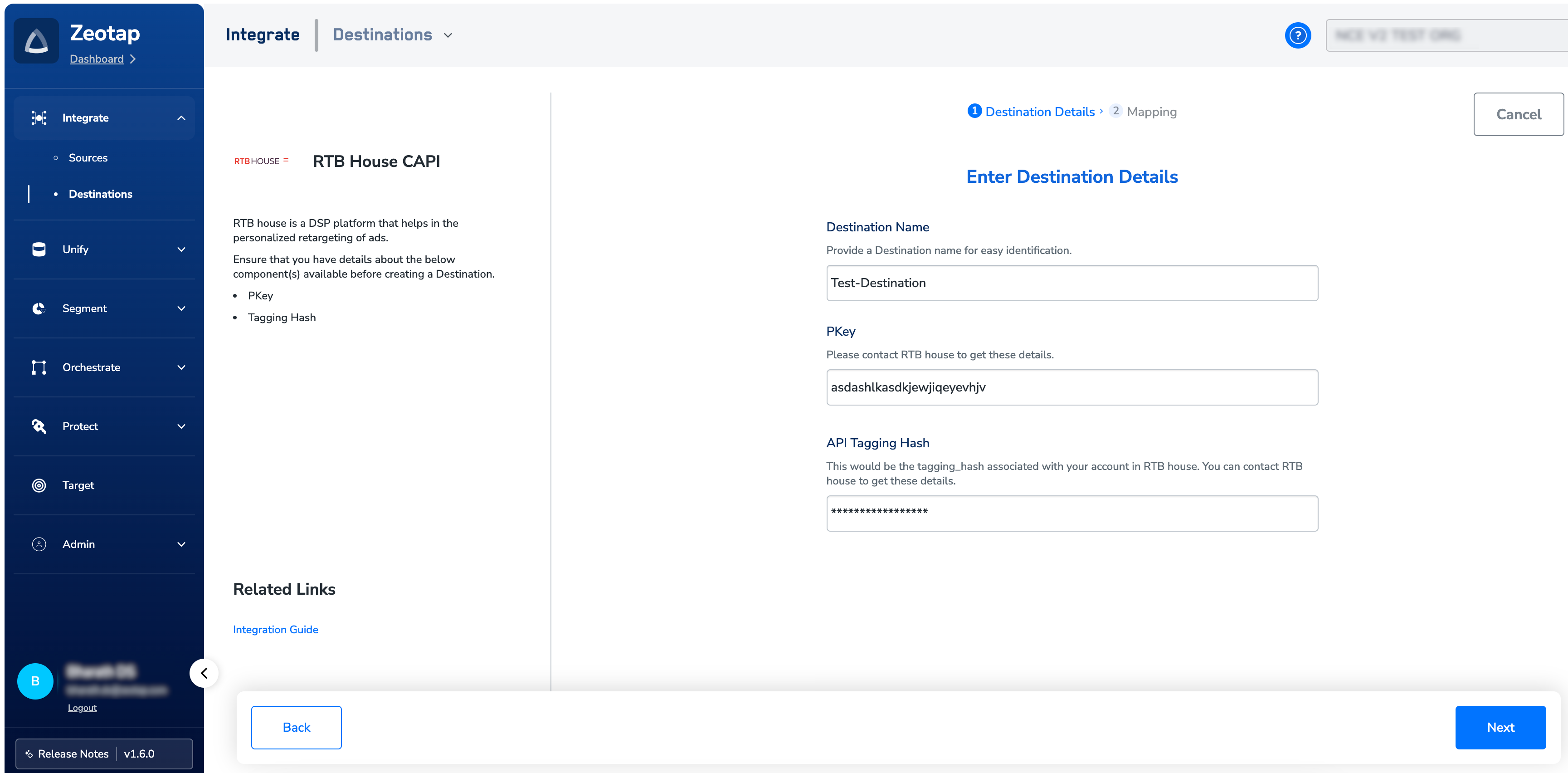Collapse sidebar with the arrow button
Viewport: 1568px width, 773px height.
204,673
